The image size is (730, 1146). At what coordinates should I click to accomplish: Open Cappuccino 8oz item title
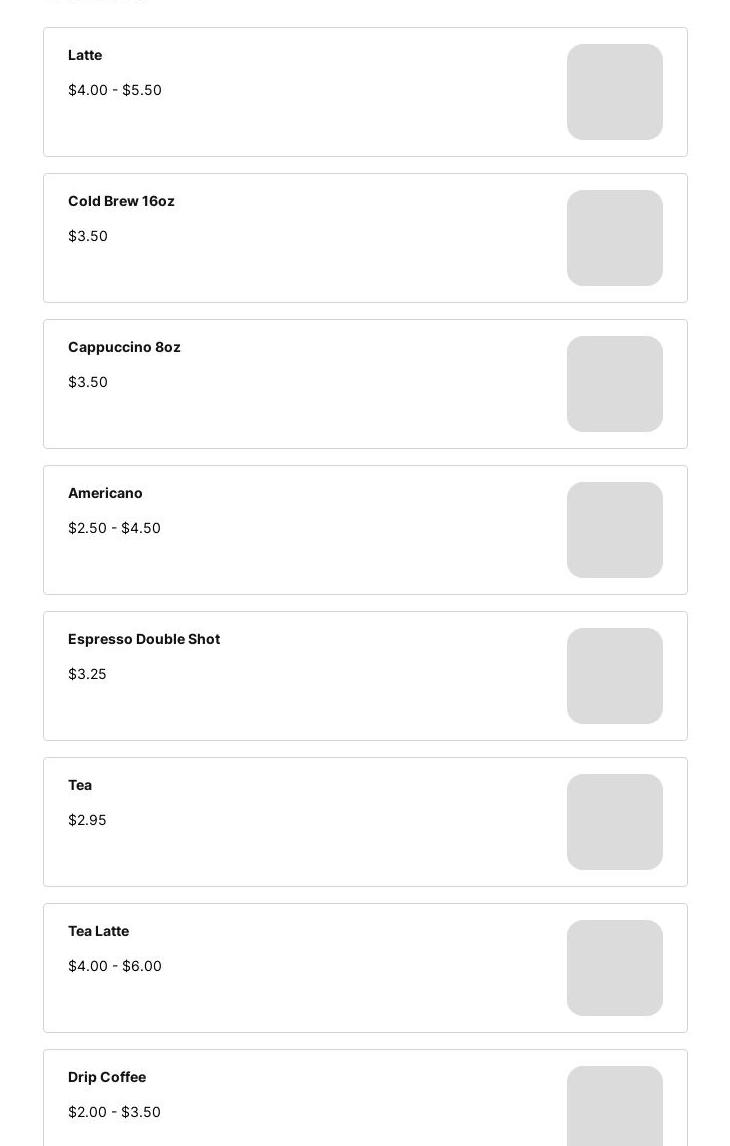(124, 347)
